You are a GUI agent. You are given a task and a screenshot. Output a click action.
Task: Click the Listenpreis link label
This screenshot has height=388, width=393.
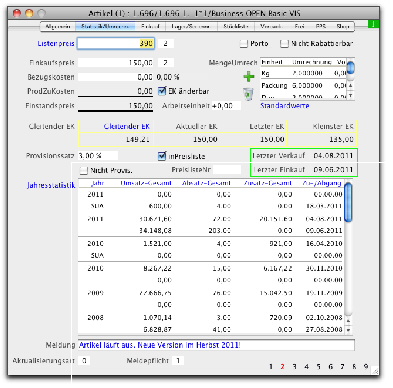click(56, 44)
